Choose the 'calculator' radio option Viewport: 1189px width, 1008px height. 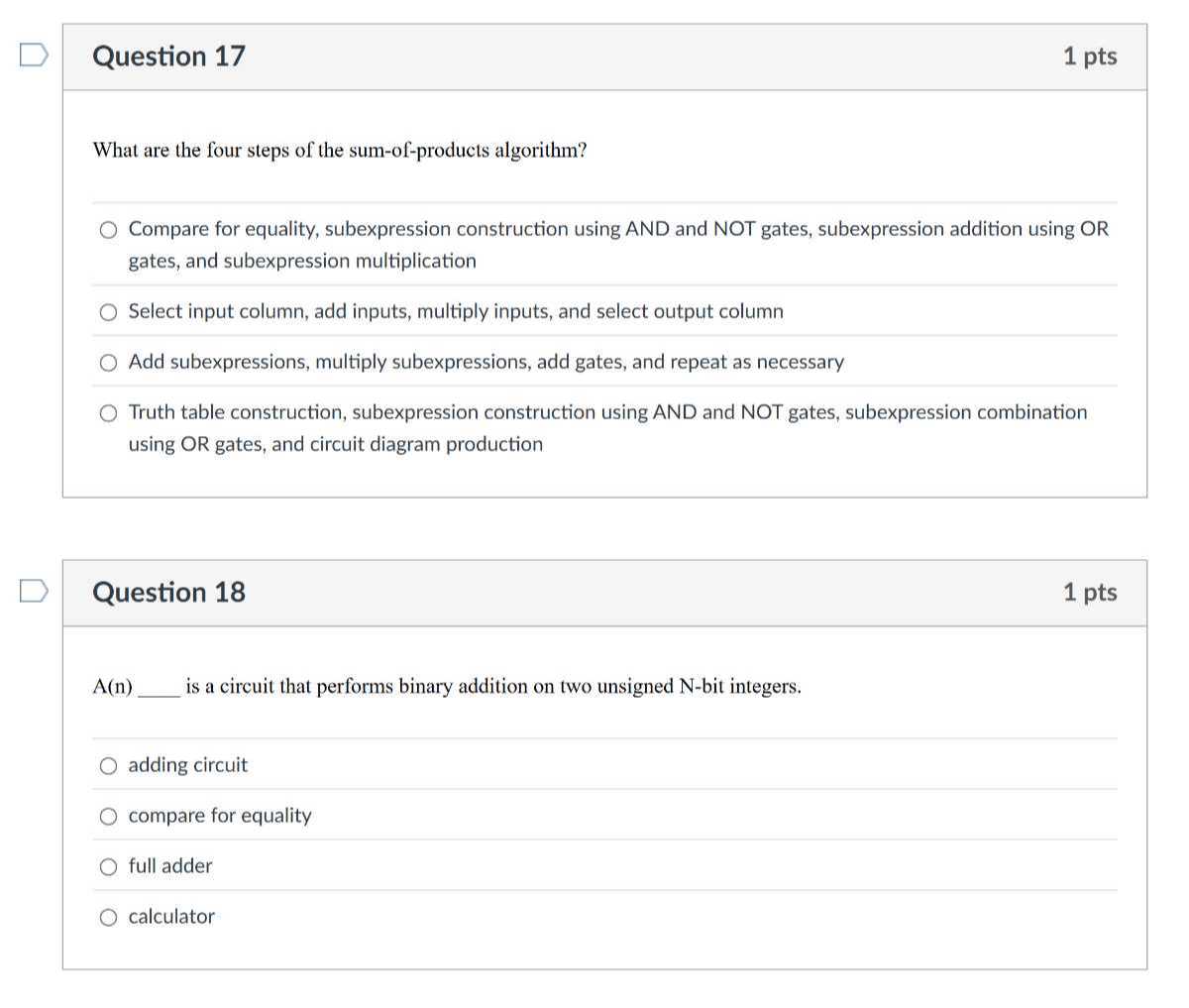109,918
